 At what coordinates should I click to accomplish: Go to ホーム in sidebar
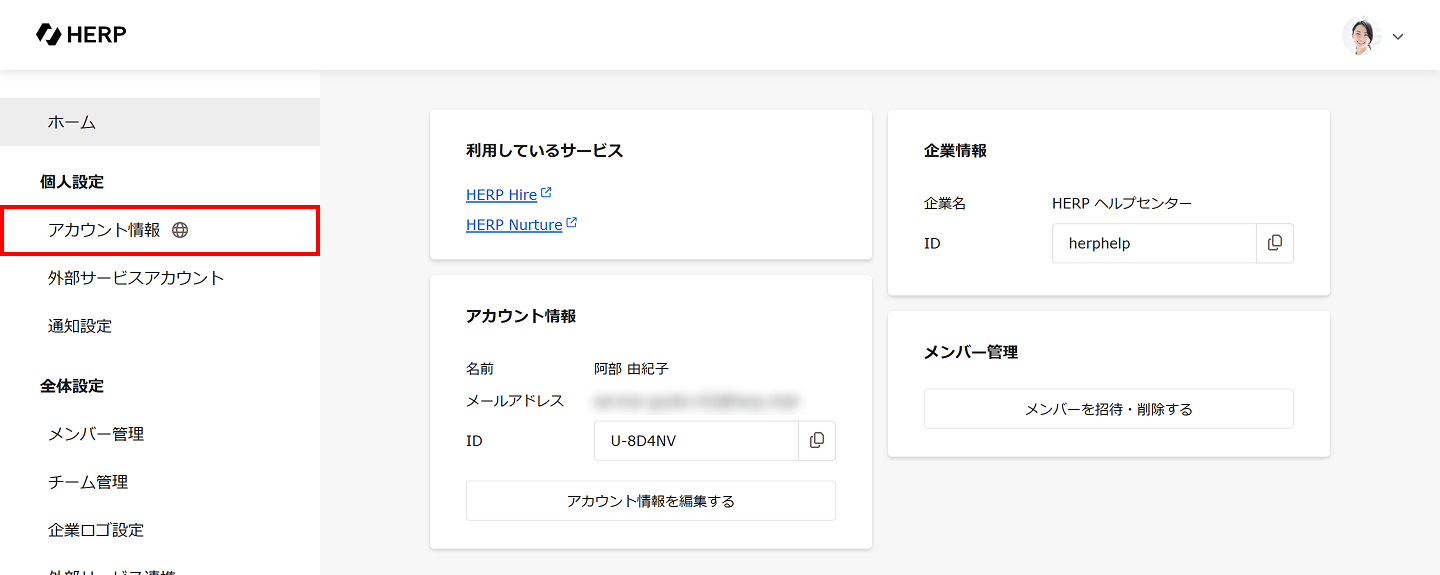(72, 122)
